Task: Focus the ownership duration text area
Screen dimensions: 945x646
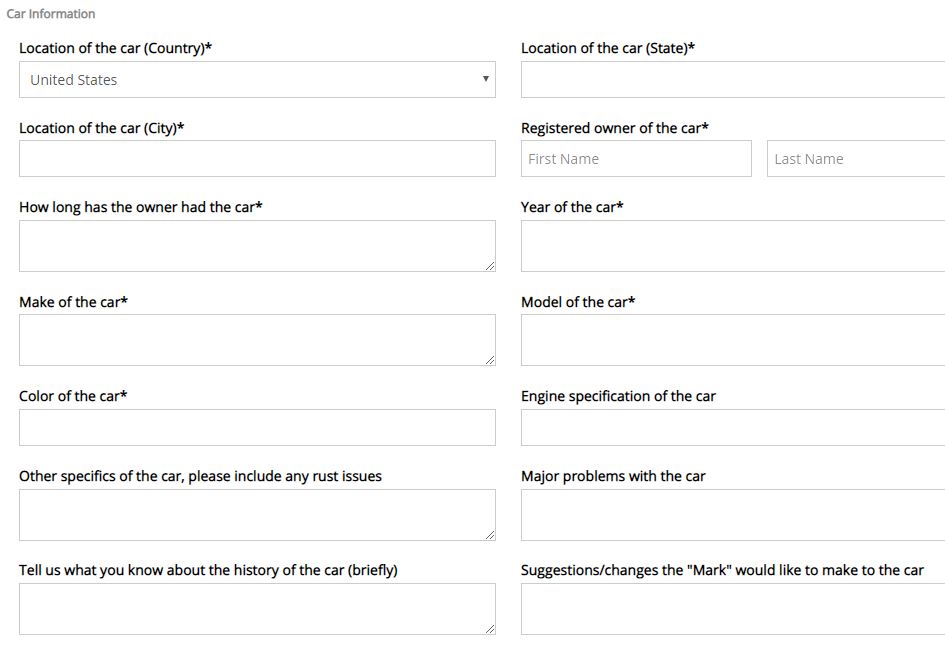Action: click(x=257, y=246)
